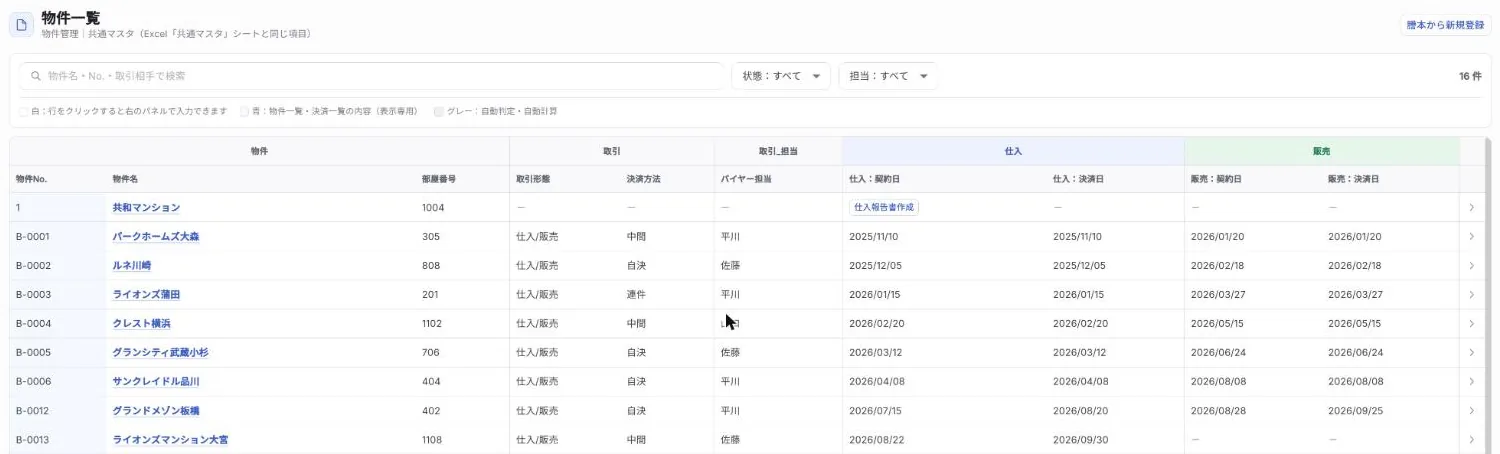The image size is (1500, 454).
Task: Click the 16 件 result count
Action: pos(1470,76)
